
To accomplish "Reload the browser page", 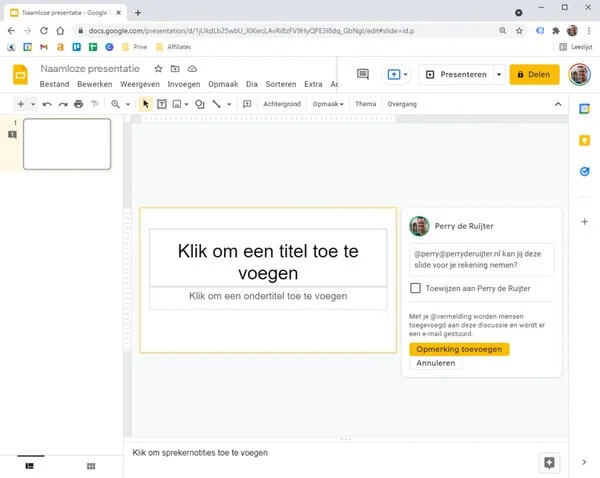I will pos(44,31).
